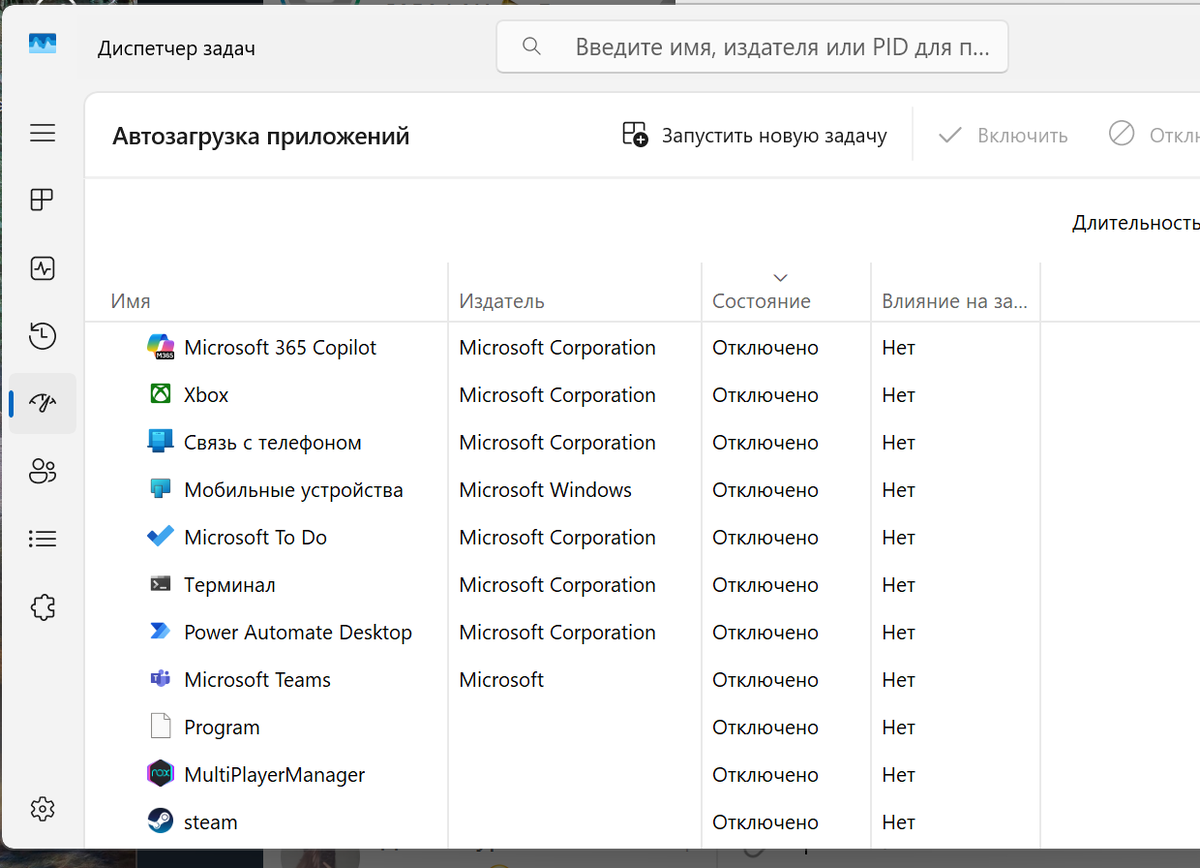Open App history page icon
This screenshot has height=868, width=1200.
(x=42, y=336)
